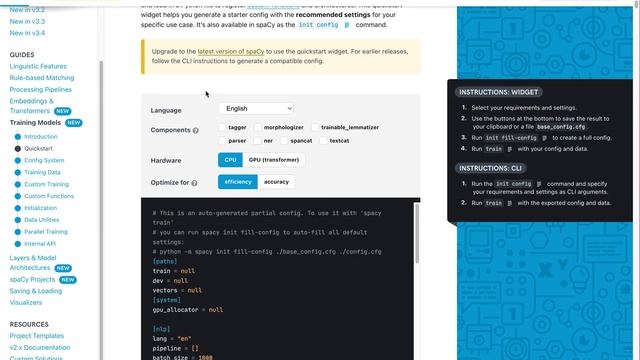Click the Optimize for help question icon
Viewport: 640px width, 360px height.
coord(194,183)
